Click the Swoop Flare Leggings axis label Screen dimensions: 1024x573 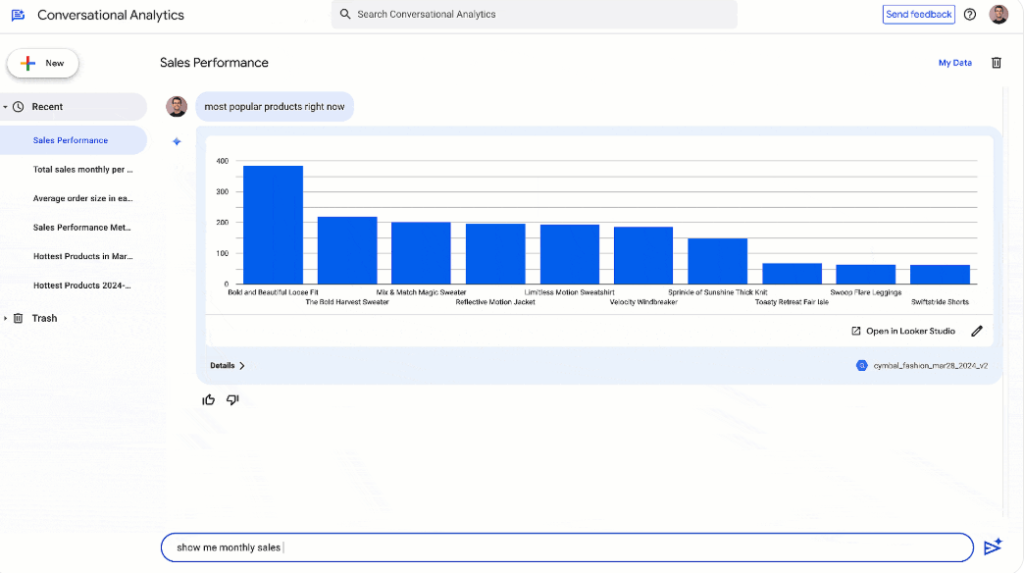tap(866, 293)
